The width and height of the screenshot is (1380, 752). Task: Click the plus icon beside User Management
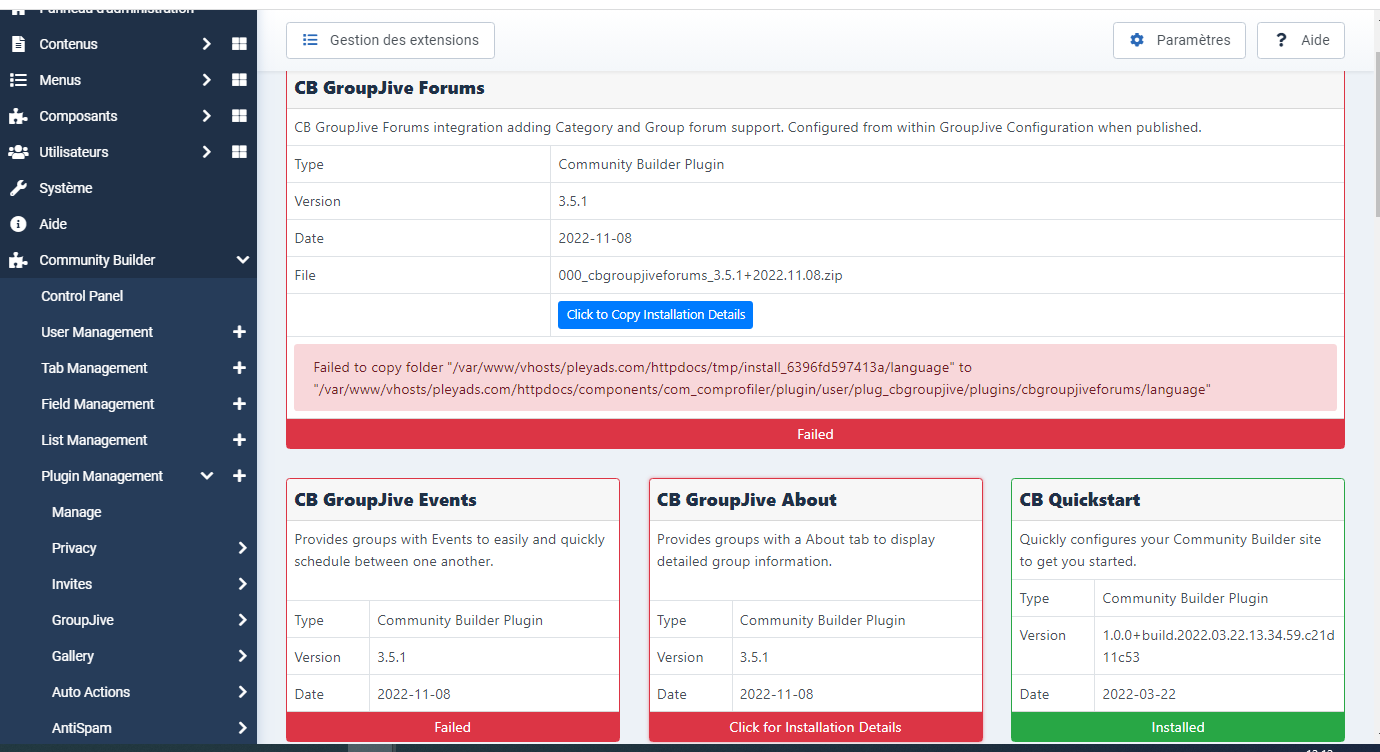click(239, 332)
